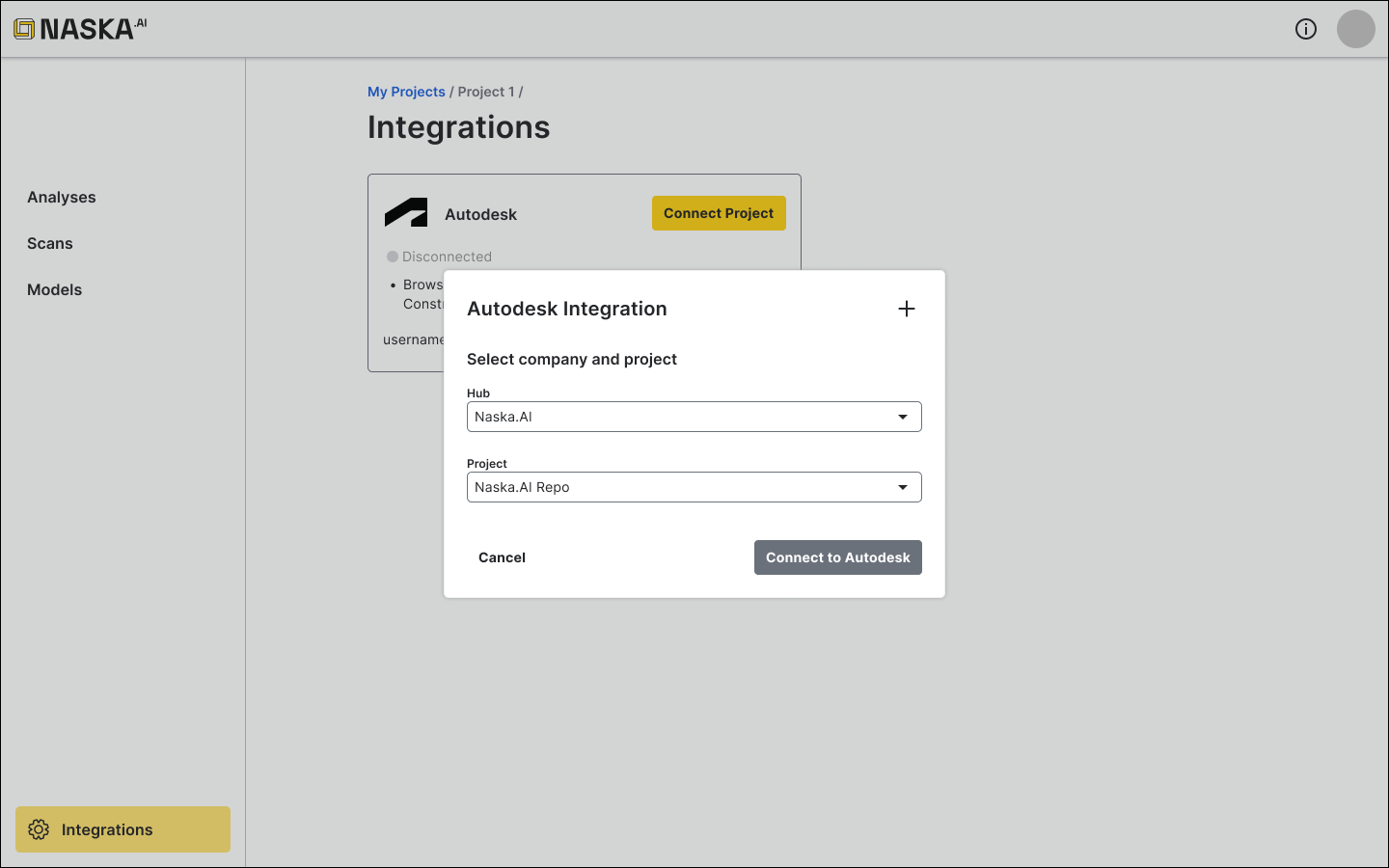The image size is (1389, 868).
Task: Open the Hub dropdown
Action: [x=694, y=417]
